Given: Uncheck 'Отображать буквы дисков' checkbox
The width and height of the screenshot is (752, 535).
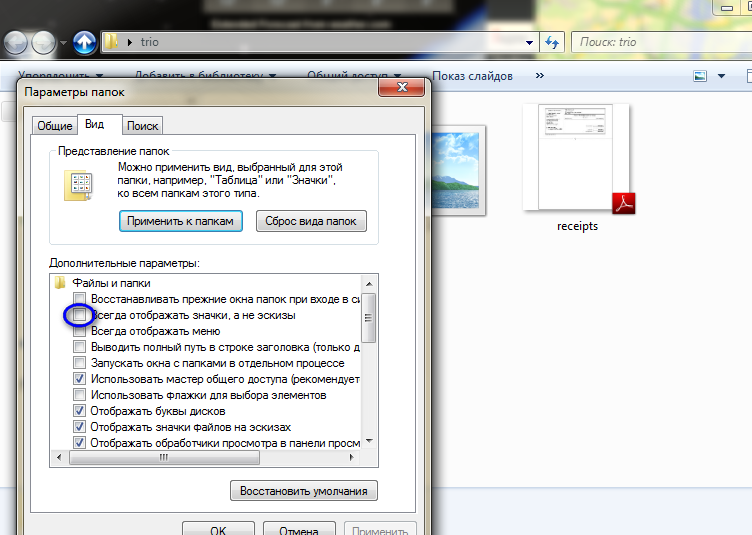Looking at the screenshot, I should click(79, 411).
